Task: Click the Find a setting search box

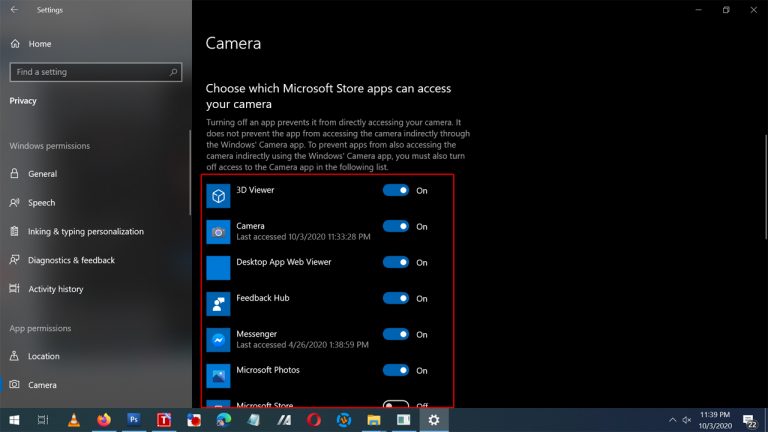Action: click(90, 72)
